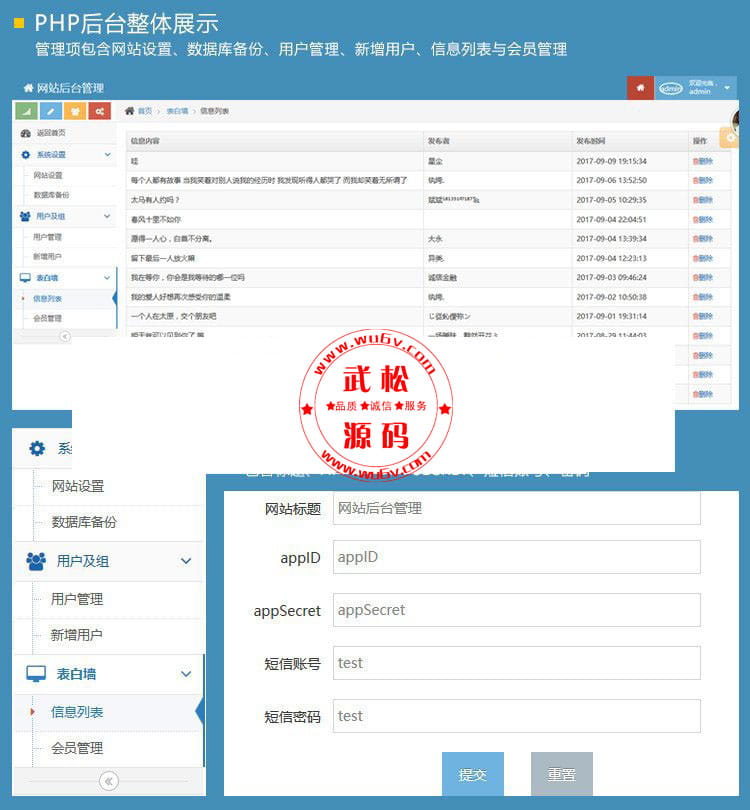The height and width of the screenshot is (810, 750).
Task: Click the orange users shortcut button
Action: (75, 111)
